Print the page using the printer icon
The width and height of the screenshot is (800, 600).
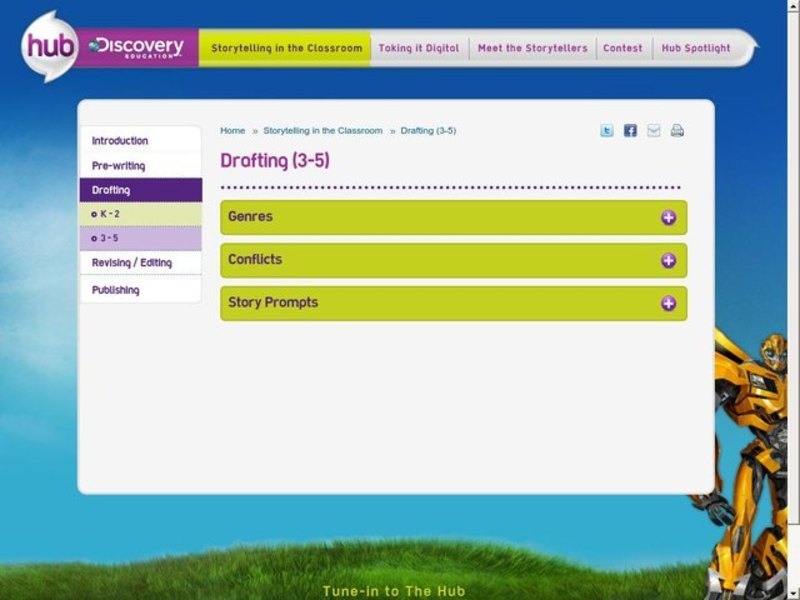[674, 130]
